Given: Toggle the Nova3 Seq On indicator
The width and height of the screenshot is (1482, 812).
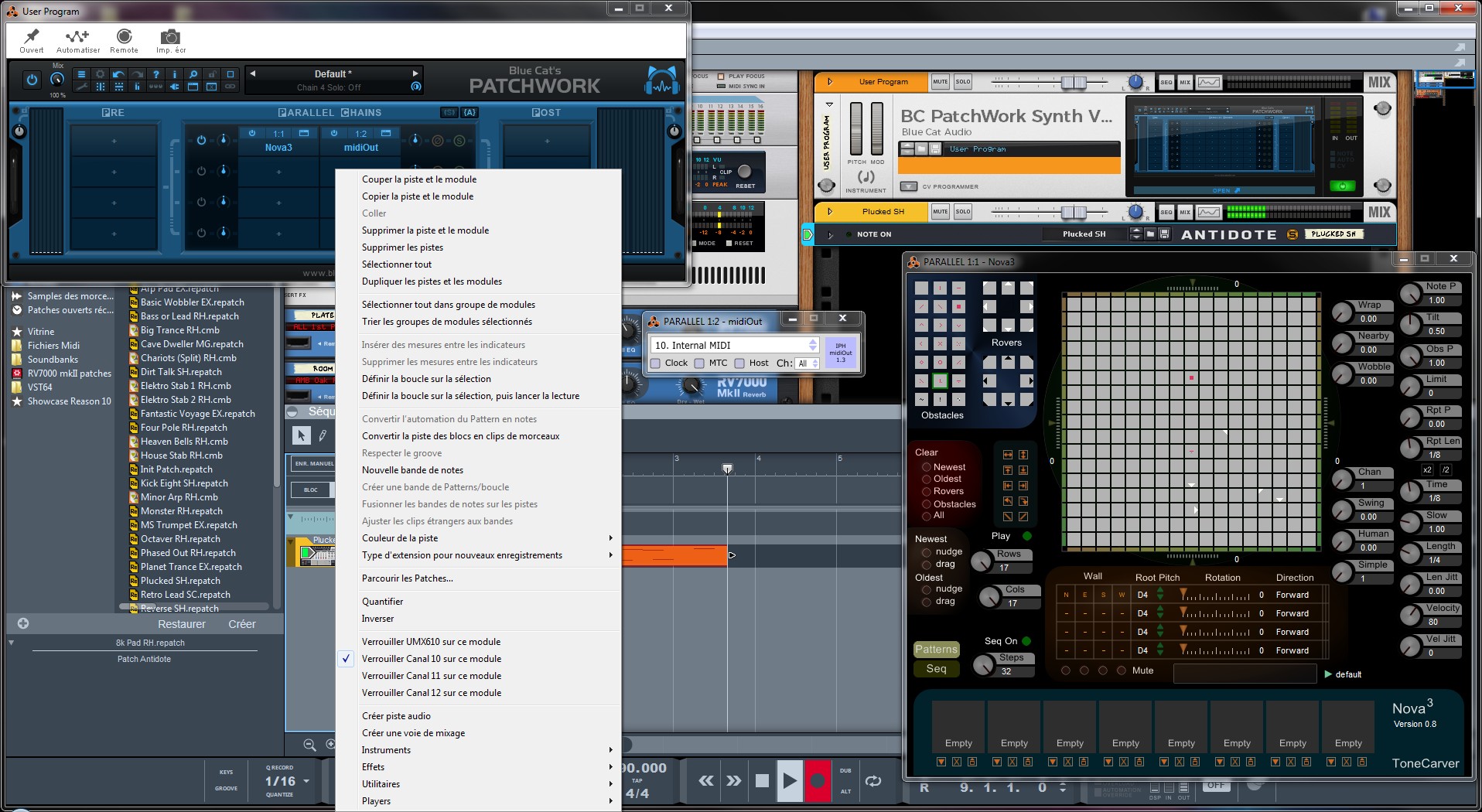Looking at the screenshot, I should click(1026, 641).
